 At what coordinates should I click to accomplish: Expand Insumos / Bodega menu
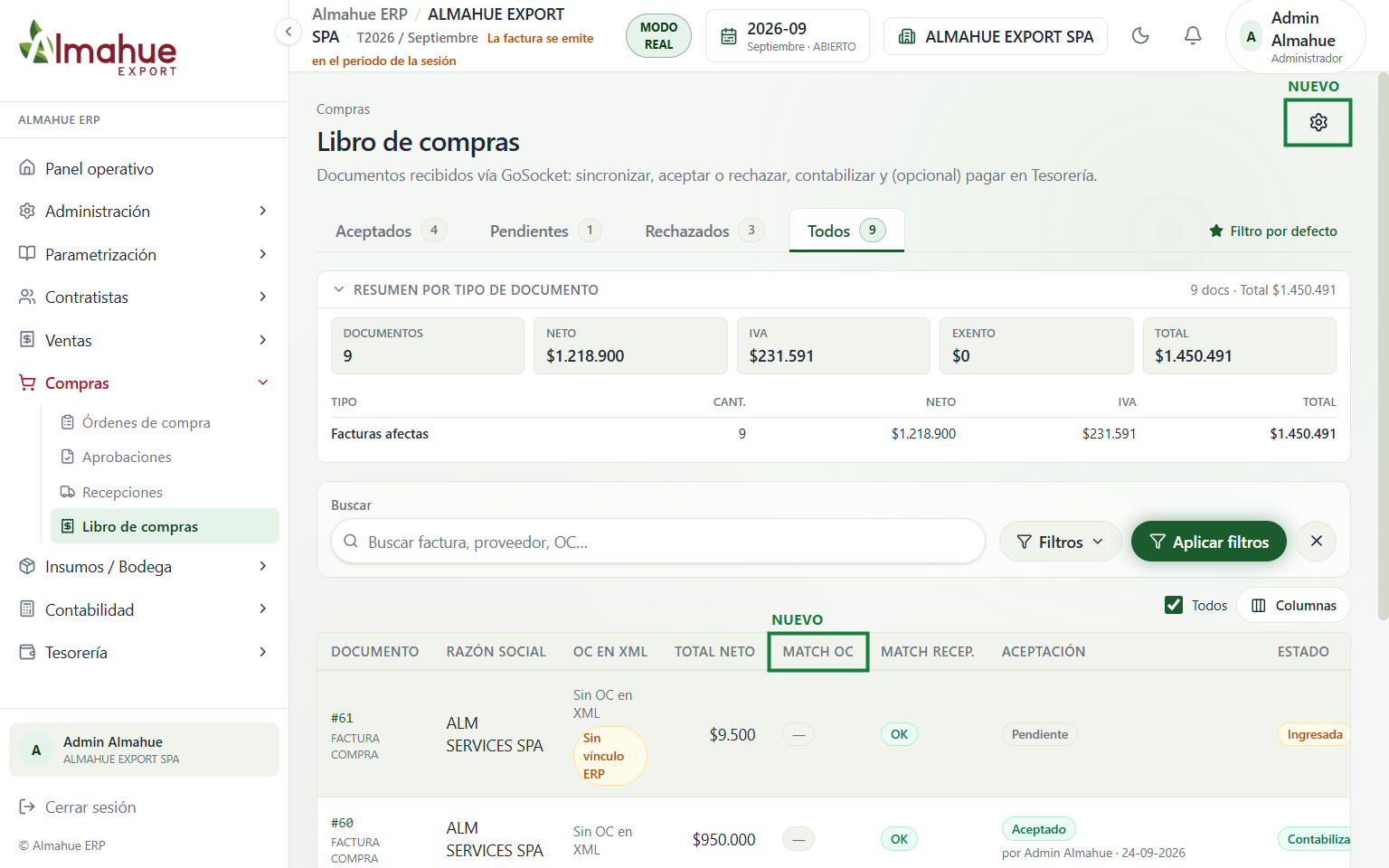pyautogui.click(x=145, y=567)
